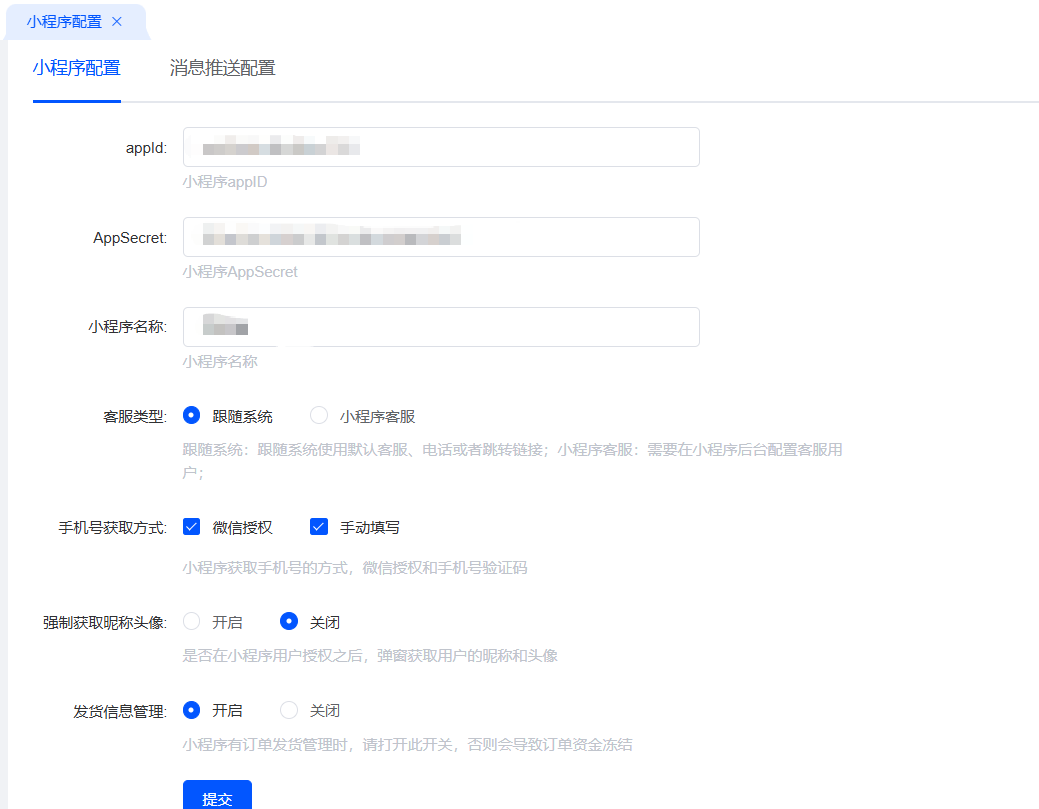Image resolution: width=1039 pixels, height=809 pixels.
Task: Click the appId: field label
Action: click(x=145, y=148)
